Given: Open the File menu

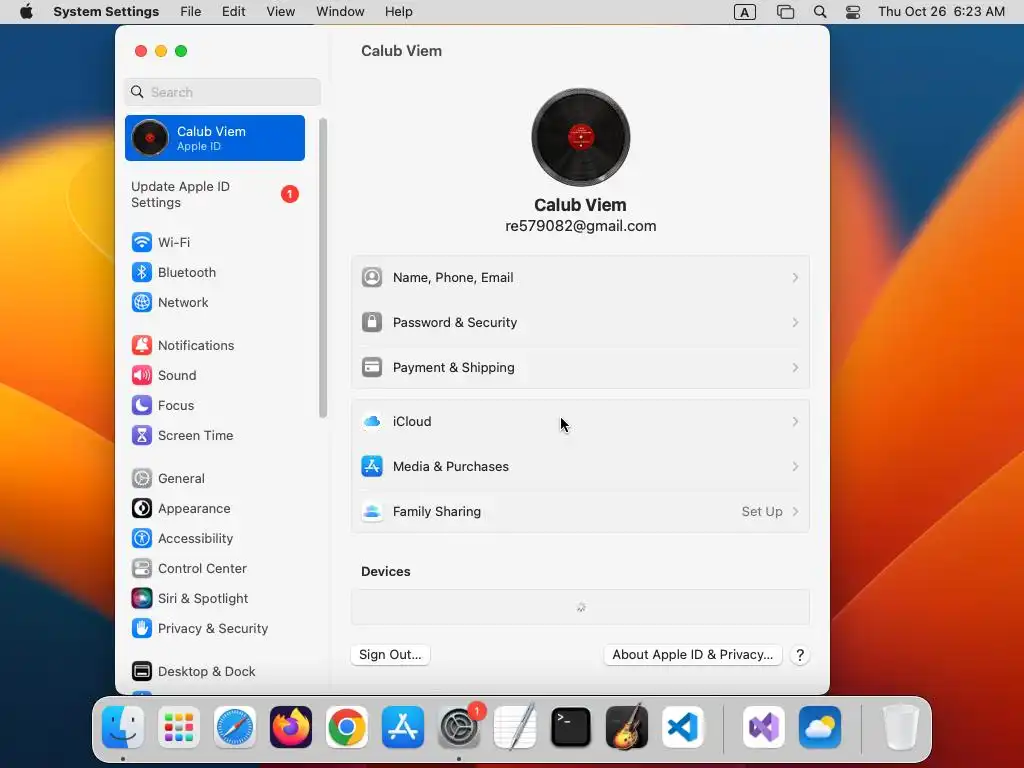Looking at the screenshot, I should point(191,12).
